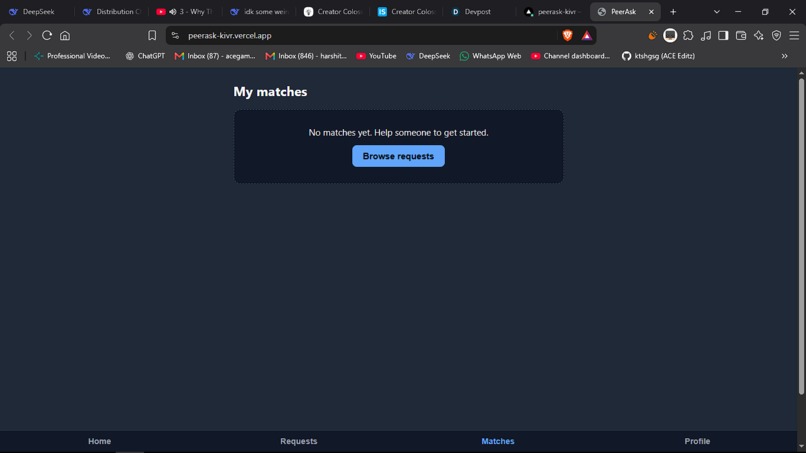Open Professional Video bookmark

click(x=72, y=56)
